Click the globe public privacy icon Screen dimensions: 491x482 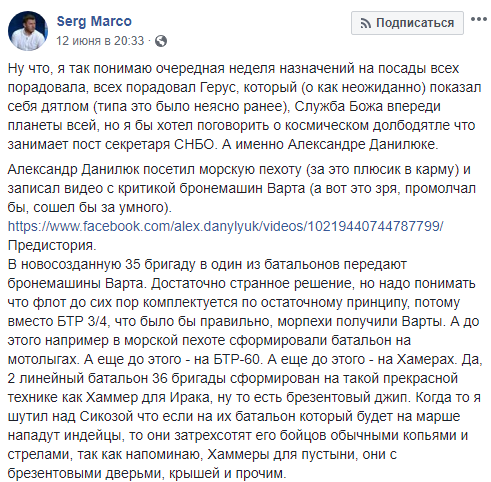161,41
